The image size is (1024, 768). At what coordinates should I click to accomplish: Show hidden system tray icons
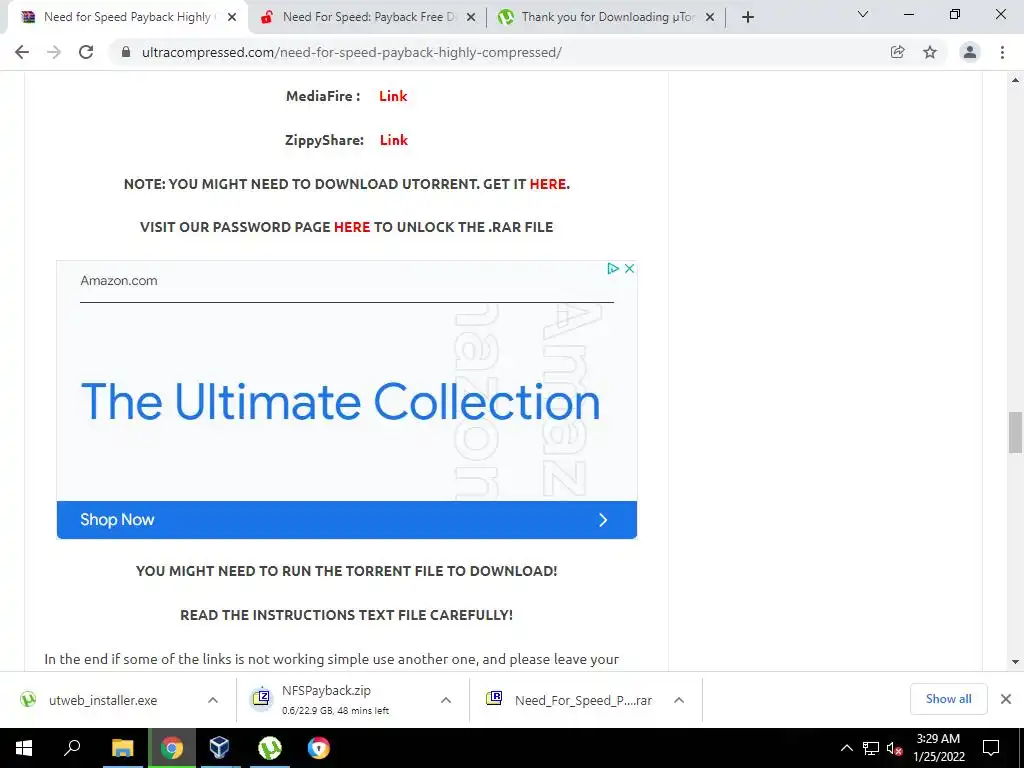tap(846, 748)
